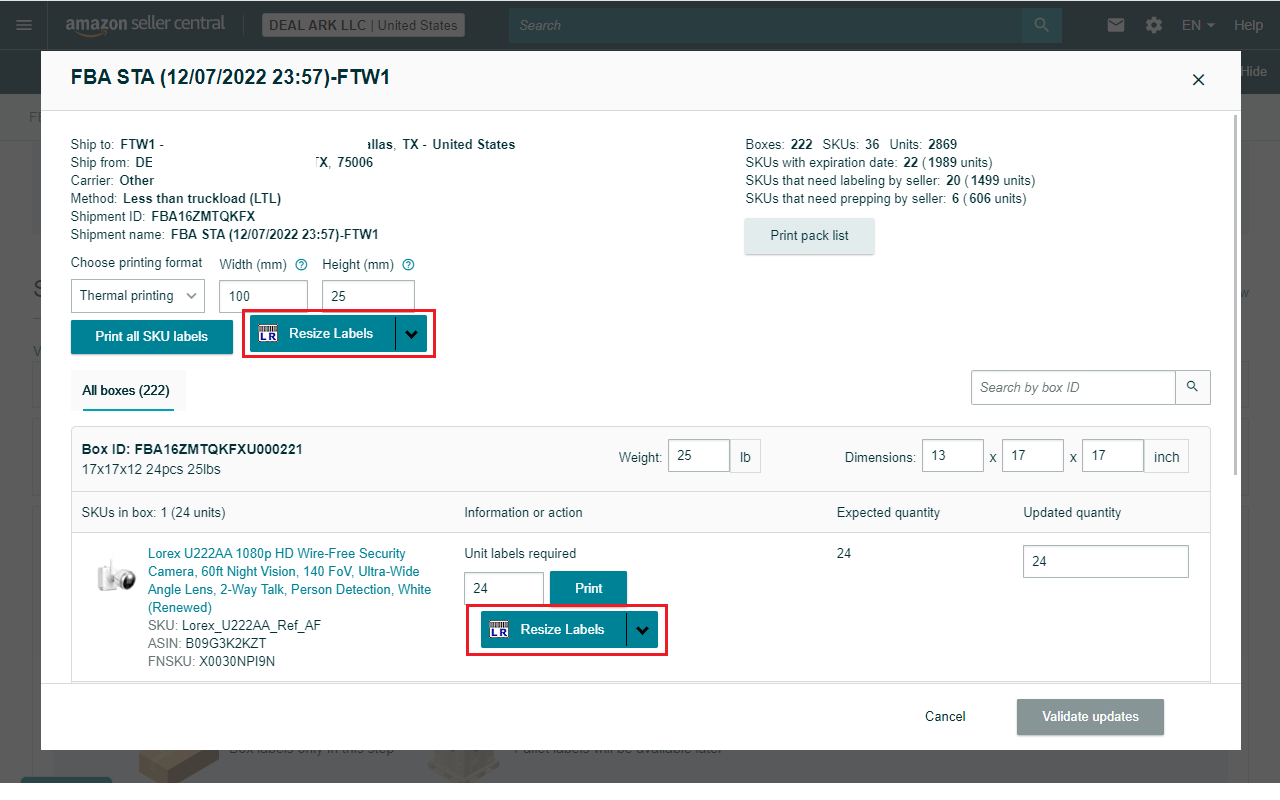The width and height of the screenshot is (1280, 800).
Task: Click the top Resize Labels button
Action: pos(323,334)
